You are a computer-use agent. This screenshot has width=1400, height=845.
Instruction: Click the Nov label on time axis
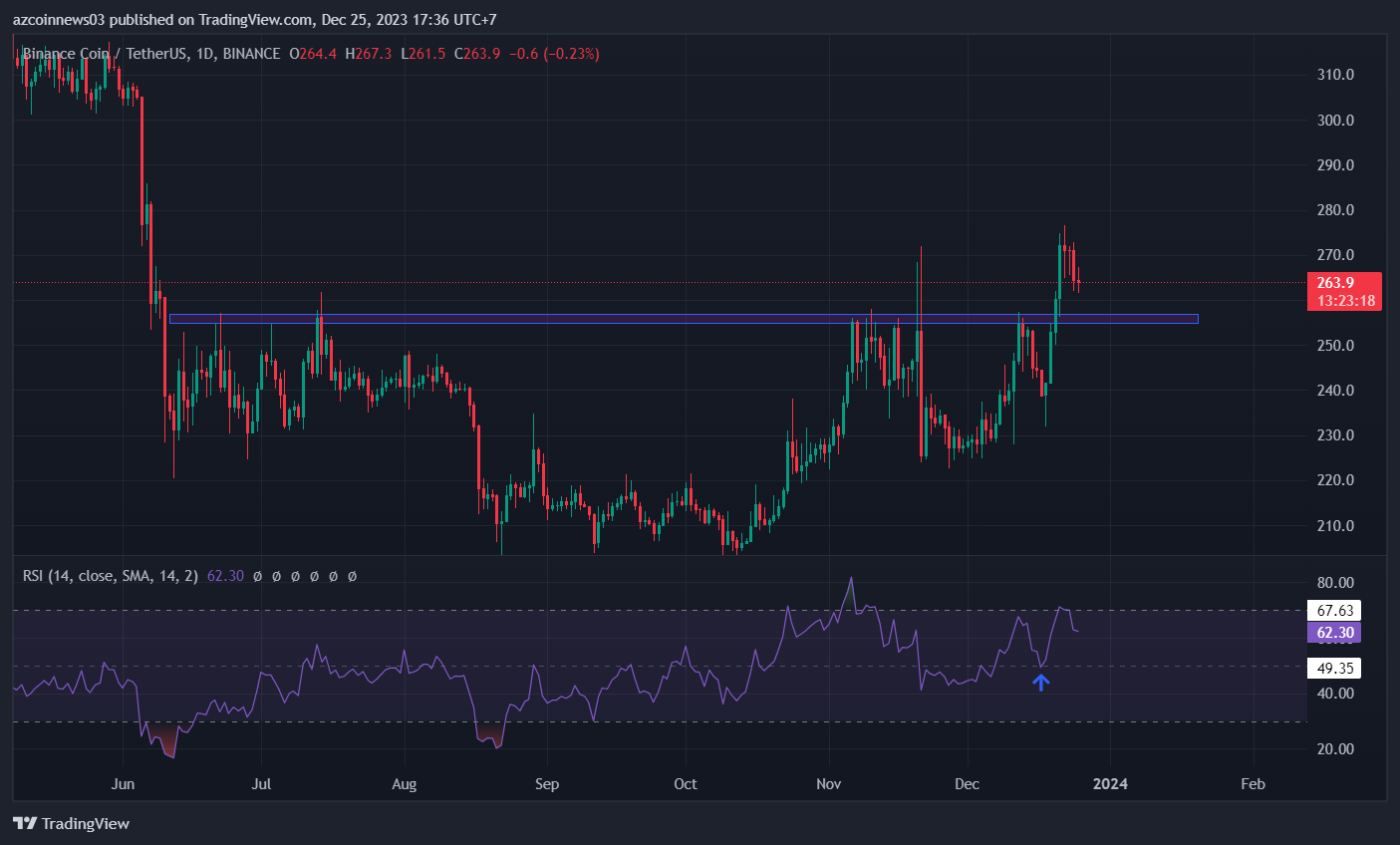point(828,784)
